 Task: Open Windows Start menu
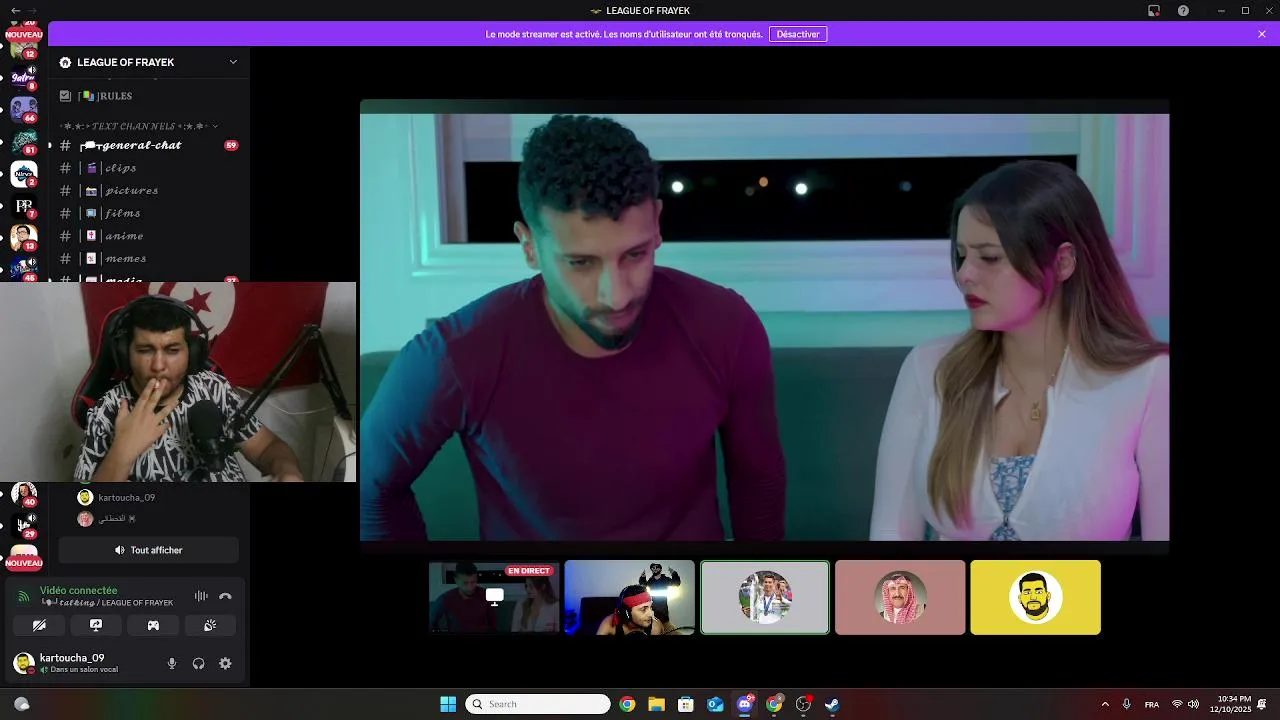point(448,704)
